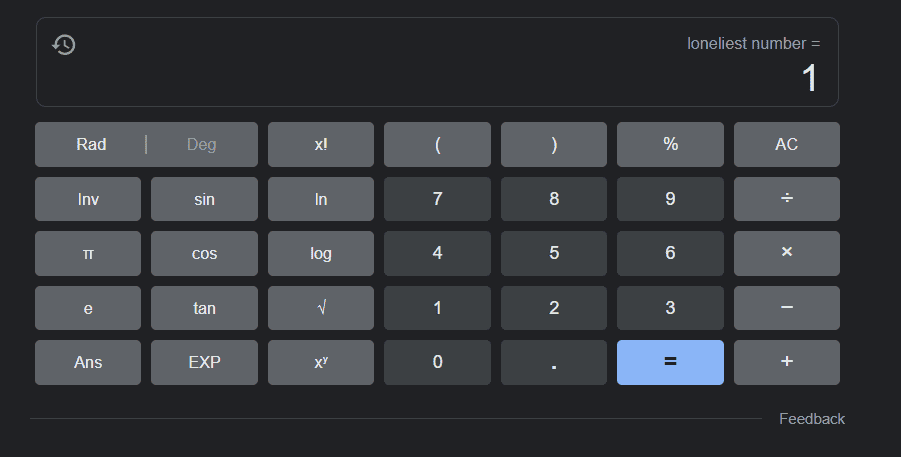Toggle the Inv inverse functions key
The image size is (901, 457).
[x=88, y=199]
